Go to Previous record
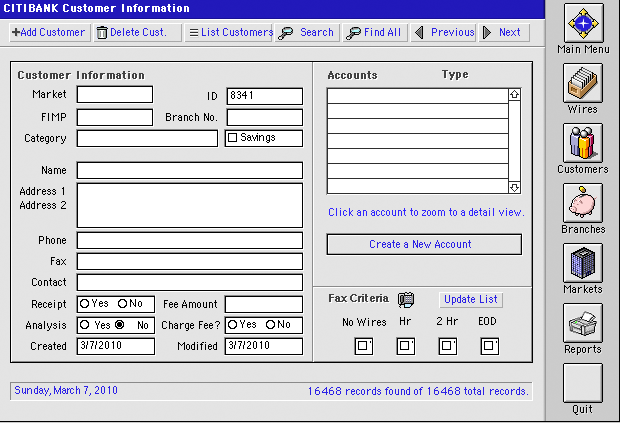This screenshot has width=620, height=423. coord(444,32)
